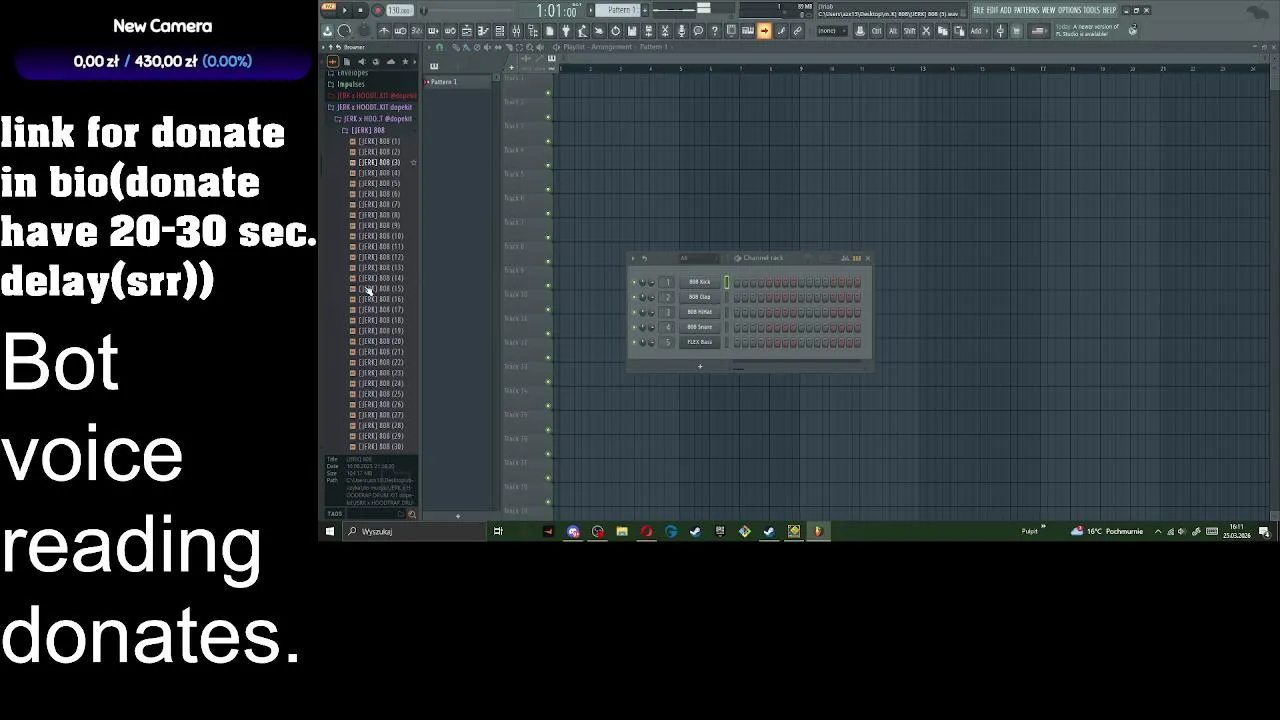Click the plus button next to Pattern 1
The width and height of the screenshot is (1280, 720).
(x=645, y=10)
